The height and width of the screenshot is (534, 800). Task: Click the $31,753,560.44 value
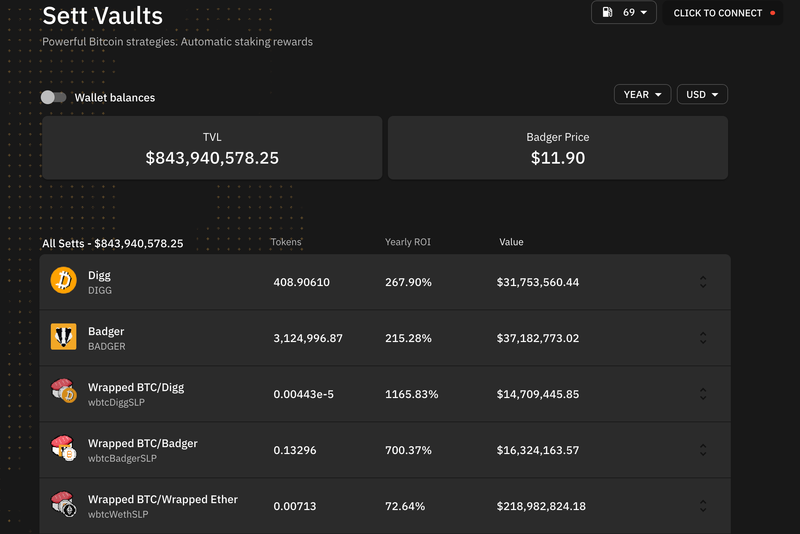coord(538,282)
